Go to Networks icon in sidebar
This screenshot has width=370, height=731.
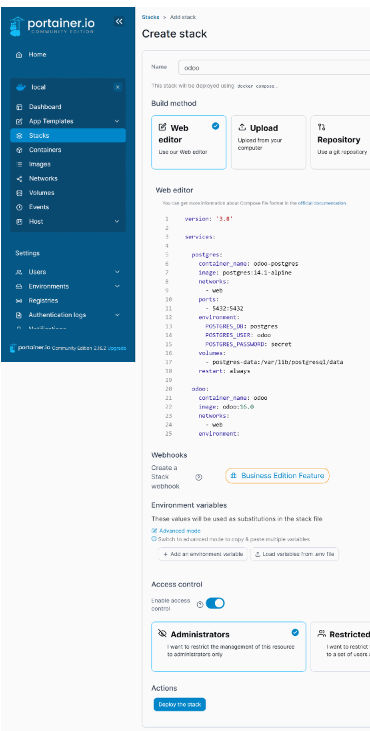click(x=19, y=179)
